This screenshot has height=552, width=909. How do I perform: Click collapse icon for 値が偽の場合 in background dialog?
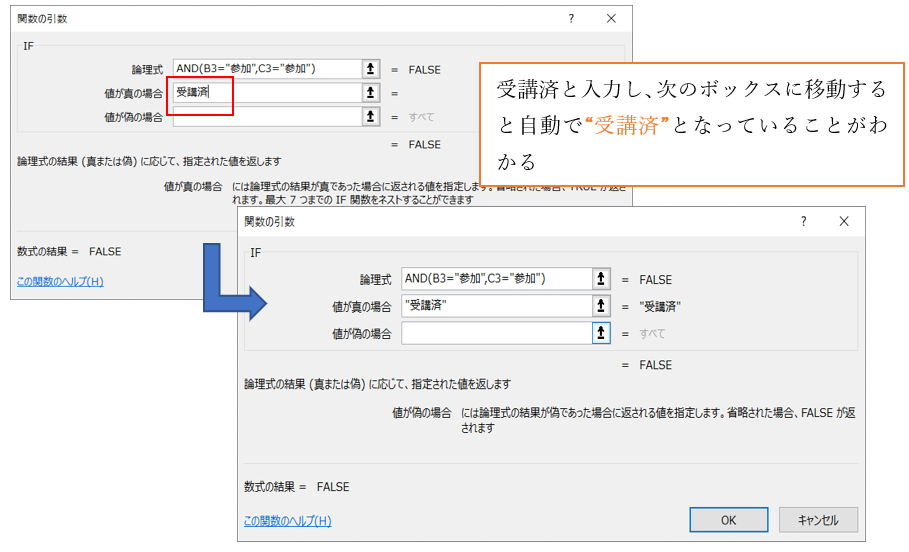coord(371,117)
